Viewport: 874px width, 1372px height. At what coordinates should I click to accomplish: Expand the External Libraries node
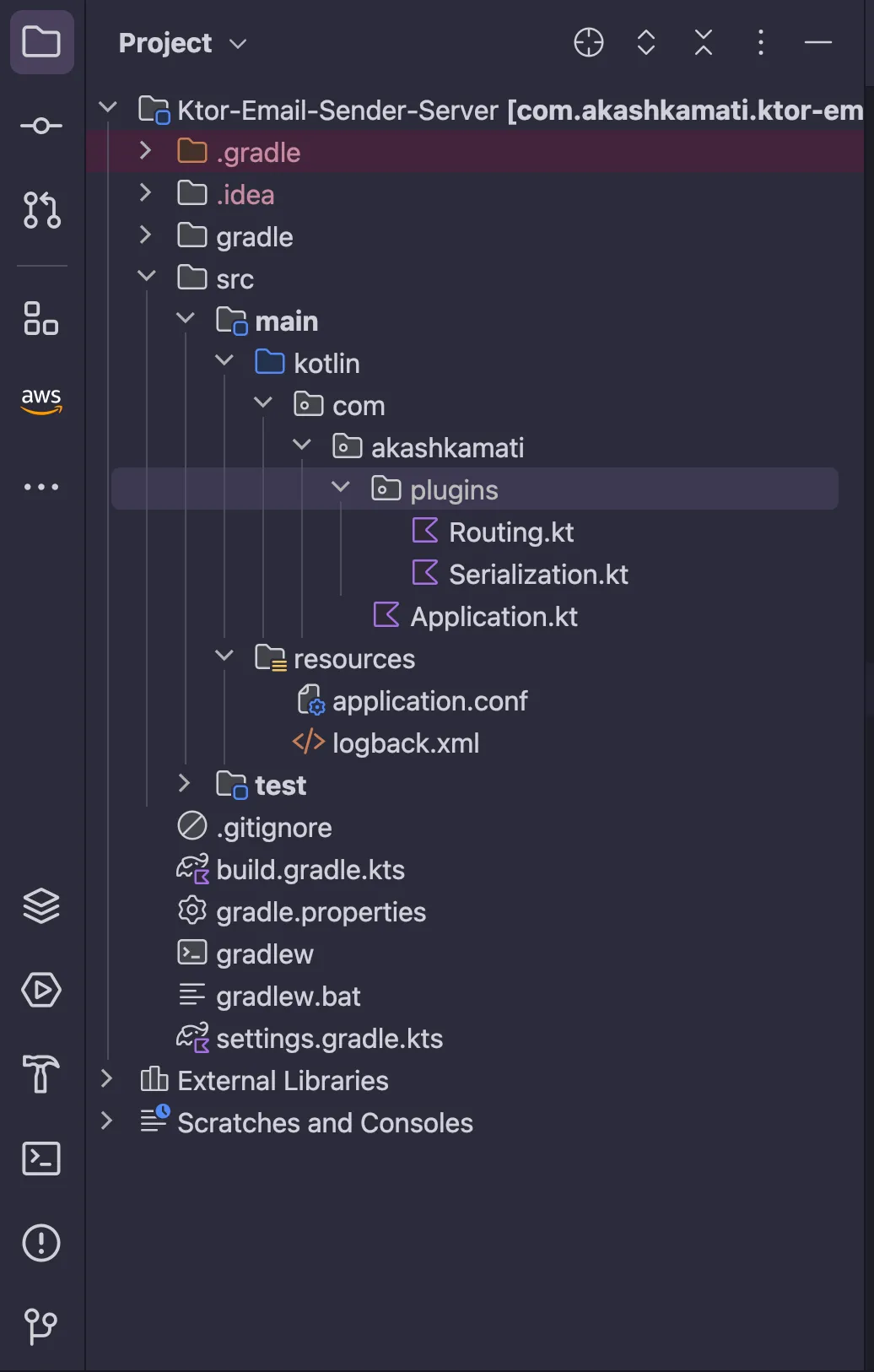pyautogui.click(x=106, y=1079)
